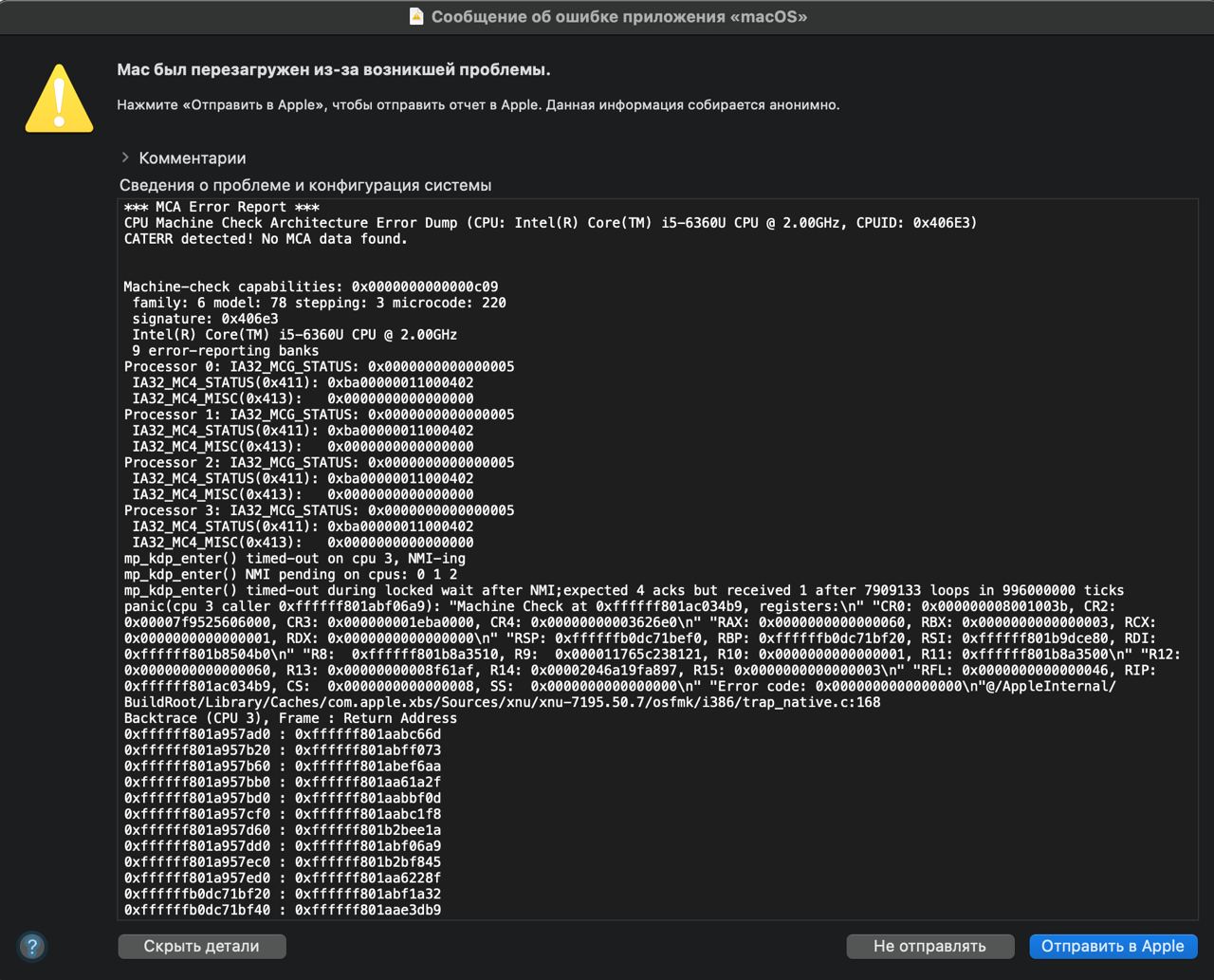Click the Processor 3: IA32_MCG_STATUS line
The image size is (1214, 980).
pyautogui.click(x=320, y=510)
